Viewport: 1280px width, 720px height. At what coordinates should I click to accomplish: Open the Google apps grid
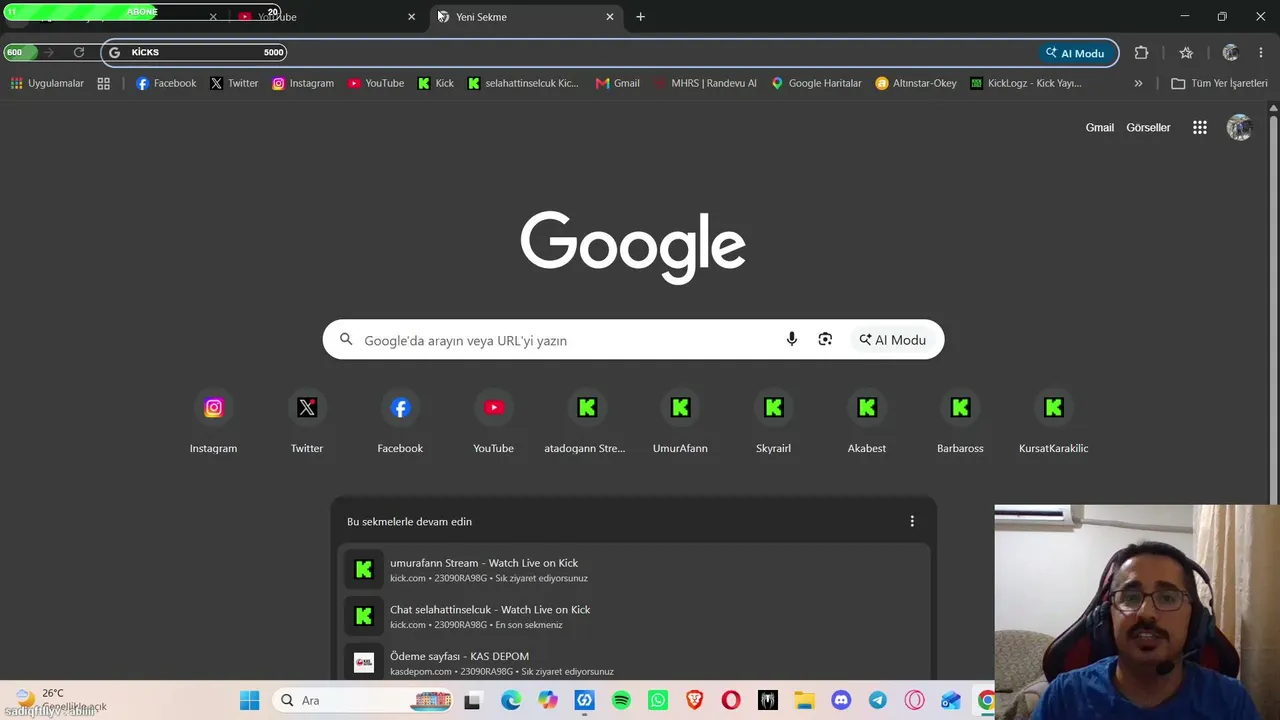point(1200,127)
